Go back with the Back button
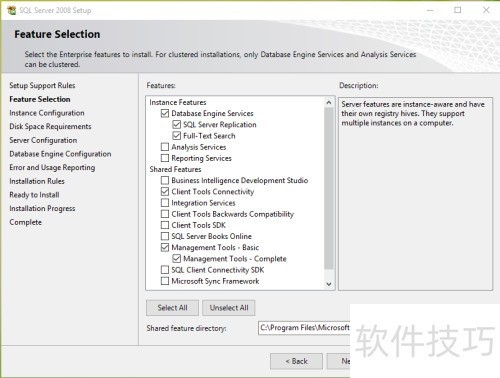This screenshot has height=378, width=500. [296, 361]
